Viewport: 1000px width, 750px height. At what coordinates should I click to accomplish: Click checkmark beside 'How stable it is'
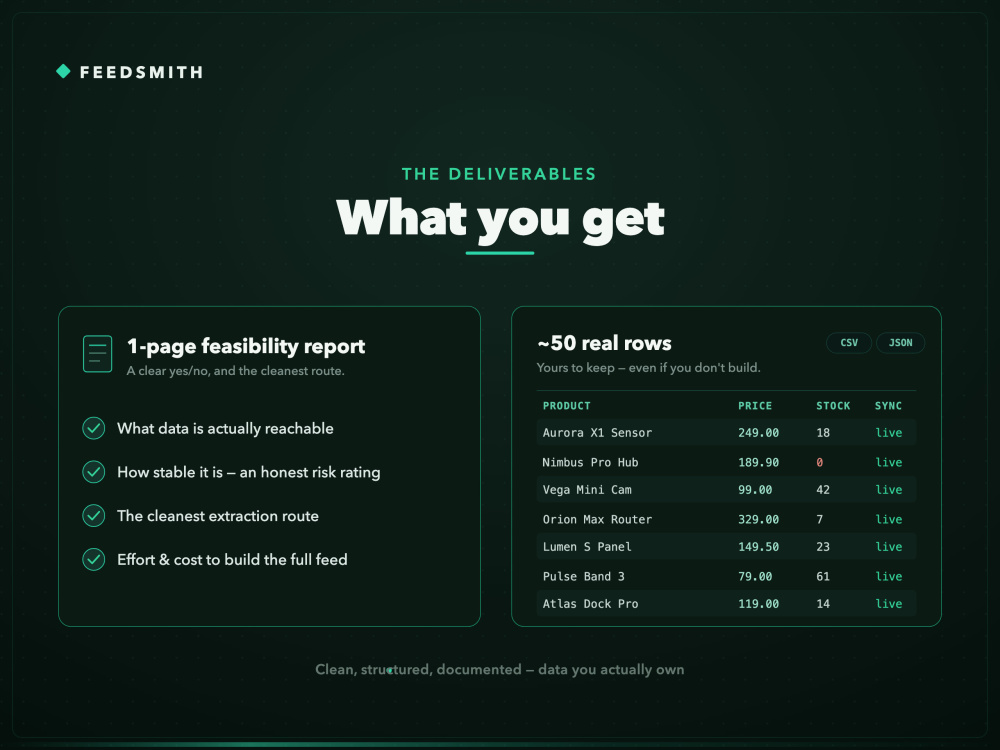tap(94, 472)
